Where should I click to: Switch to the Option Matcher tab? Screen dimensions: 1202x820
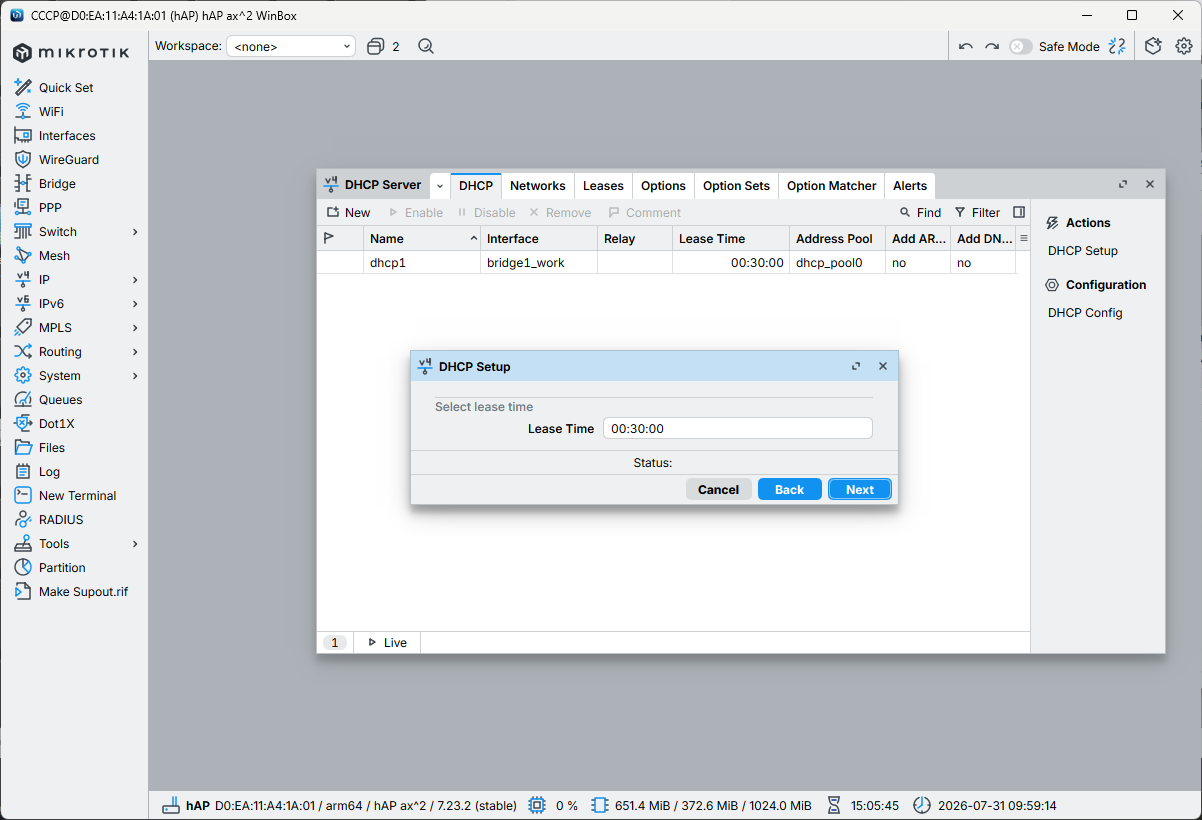pos(831,185)
